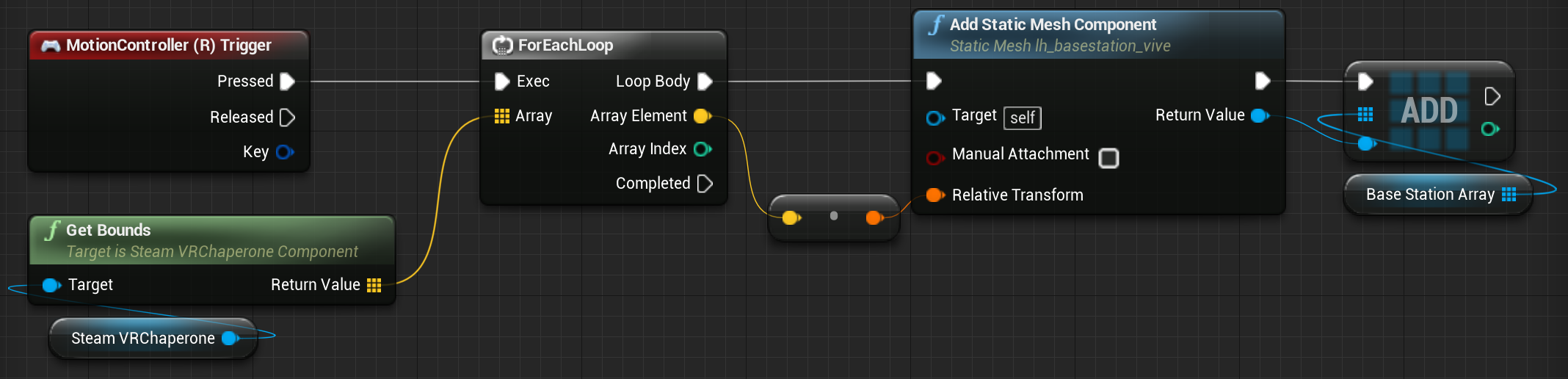Click the ForEachLoop Array input pin

click(x=502, y=116)
